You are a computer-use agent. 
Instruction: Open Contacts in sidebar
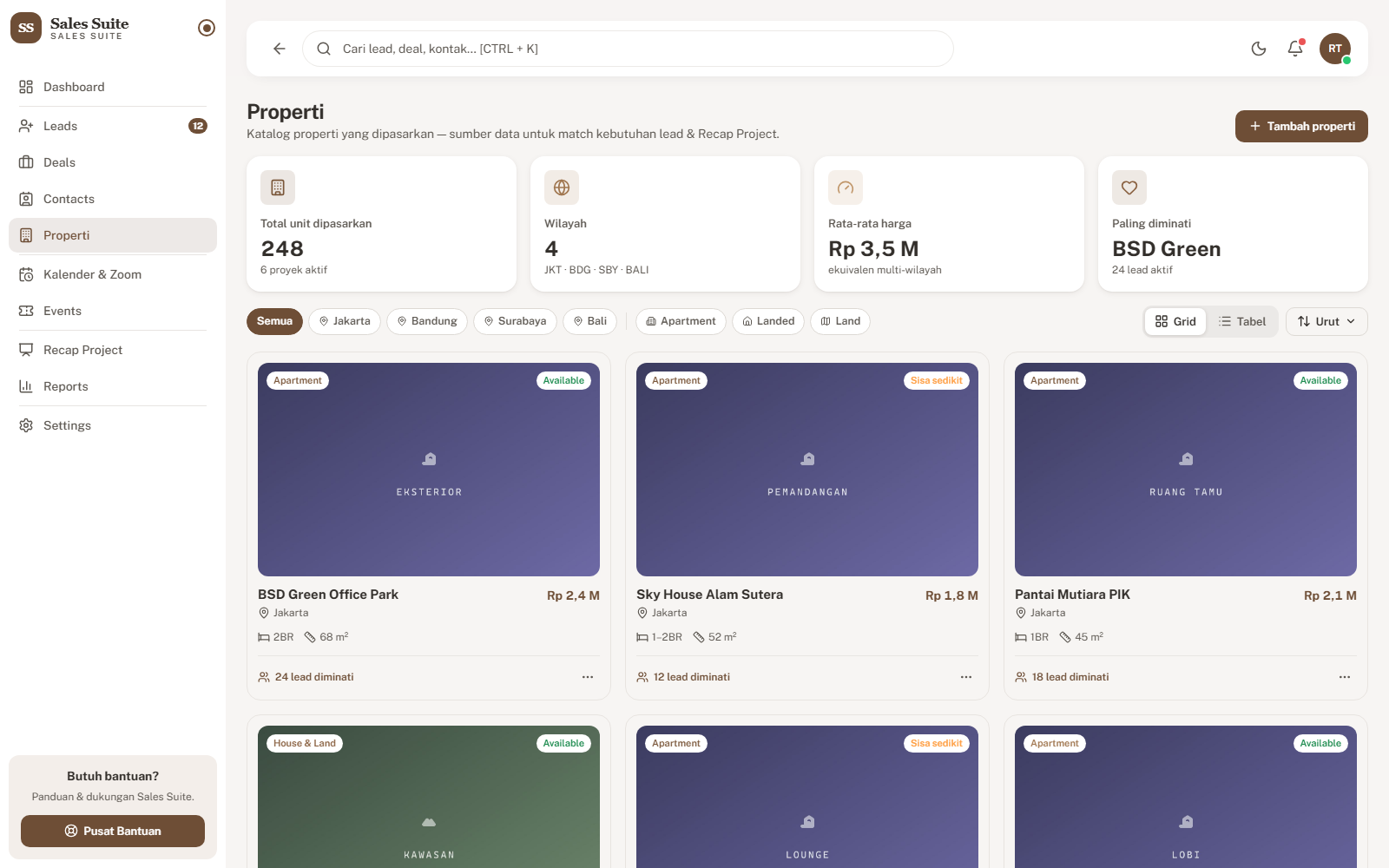(113, 199)
